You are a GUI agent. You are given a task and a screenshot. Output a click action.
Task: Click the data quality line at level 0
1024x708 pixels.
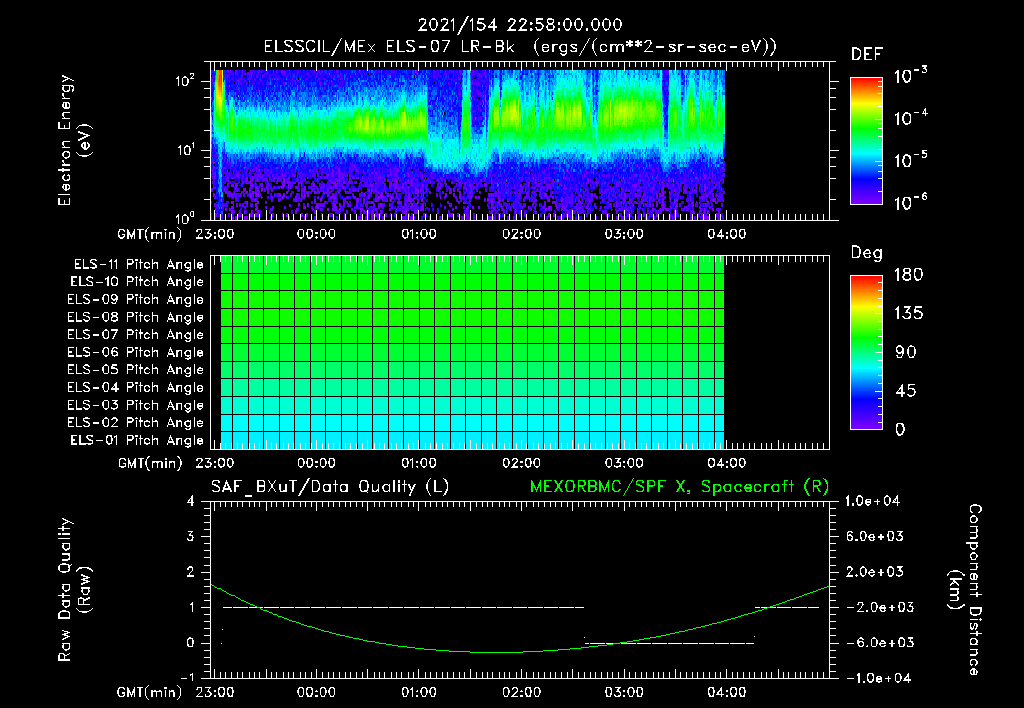click(x=669, y=643)
